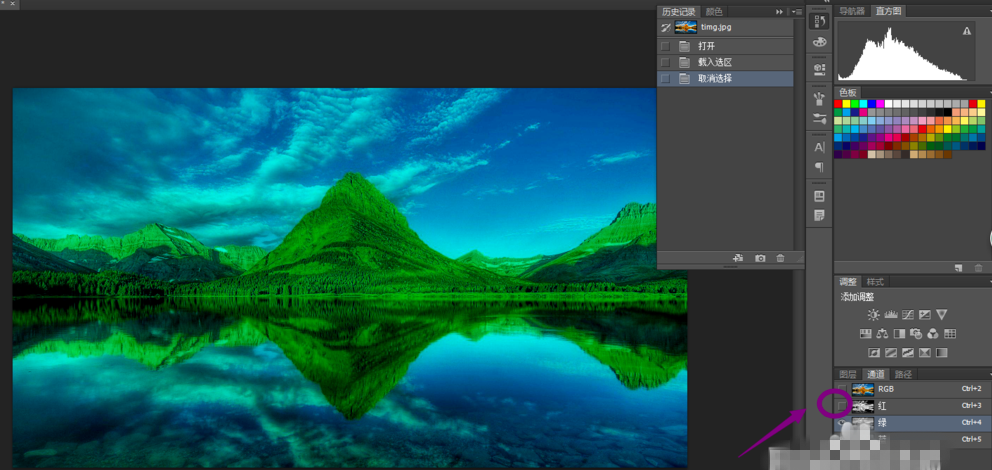Select the 直方图 tab
Screen dimensions: 992x470
point(889,11)
